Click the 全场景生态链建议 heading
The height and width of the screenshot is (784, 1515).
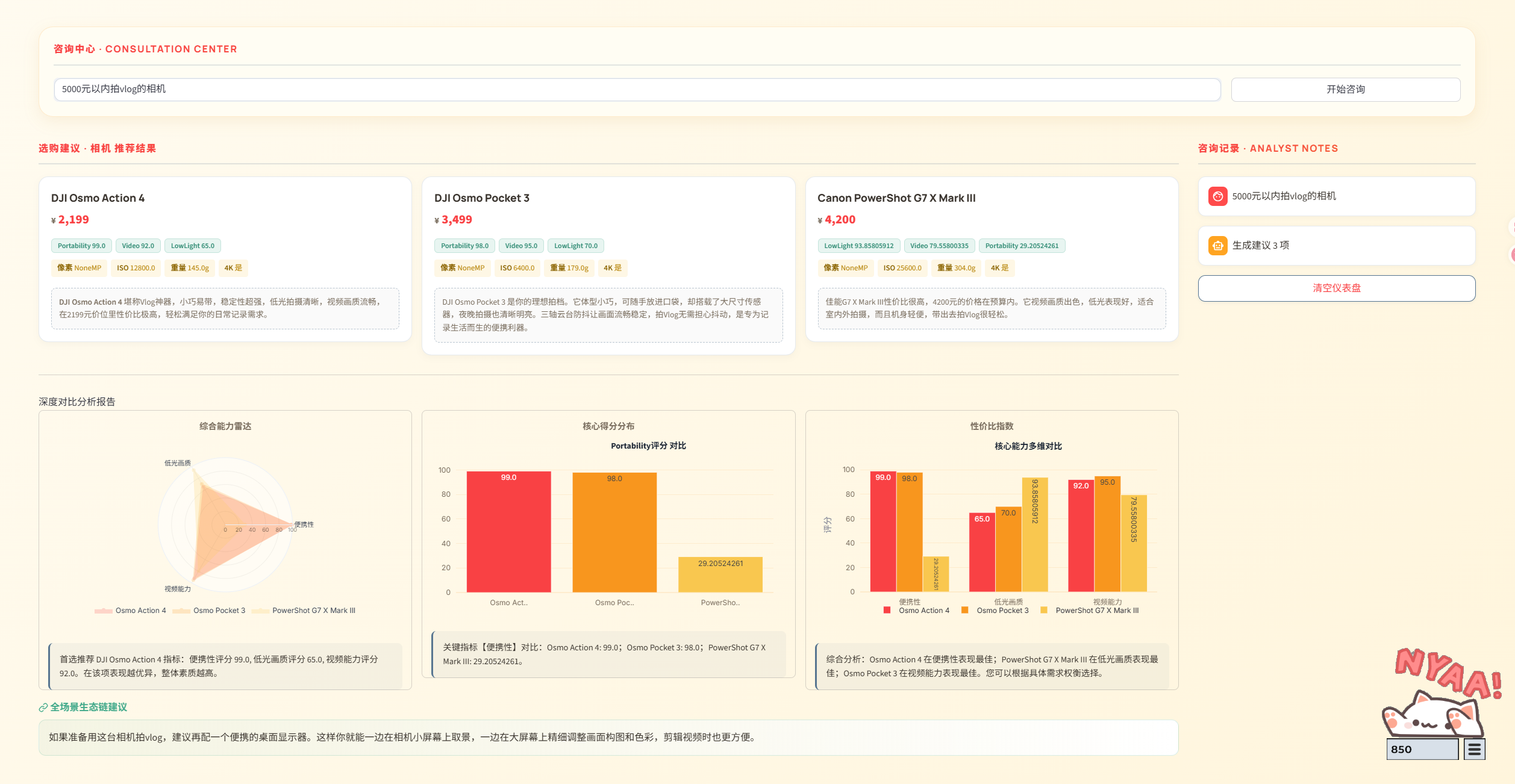[89, 708]
